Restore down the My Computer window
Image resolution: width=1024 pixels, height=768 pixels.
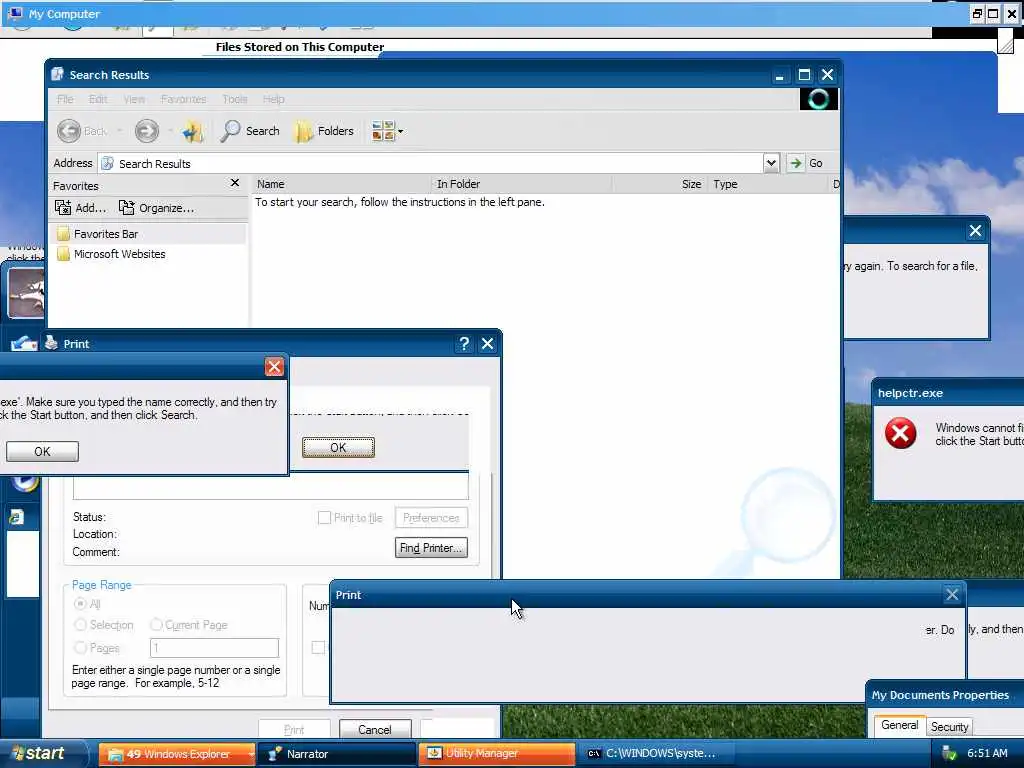click(977, 14)
